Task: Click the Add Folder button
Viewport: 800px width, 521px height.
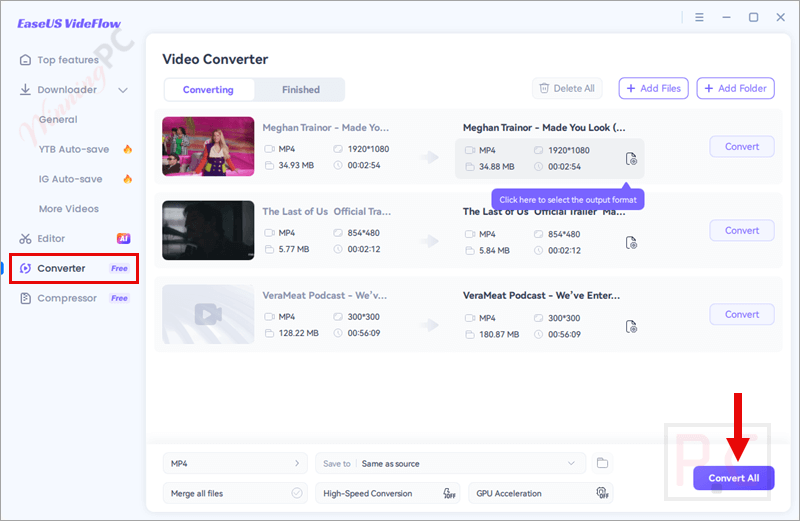Action: tap(735, 88)
